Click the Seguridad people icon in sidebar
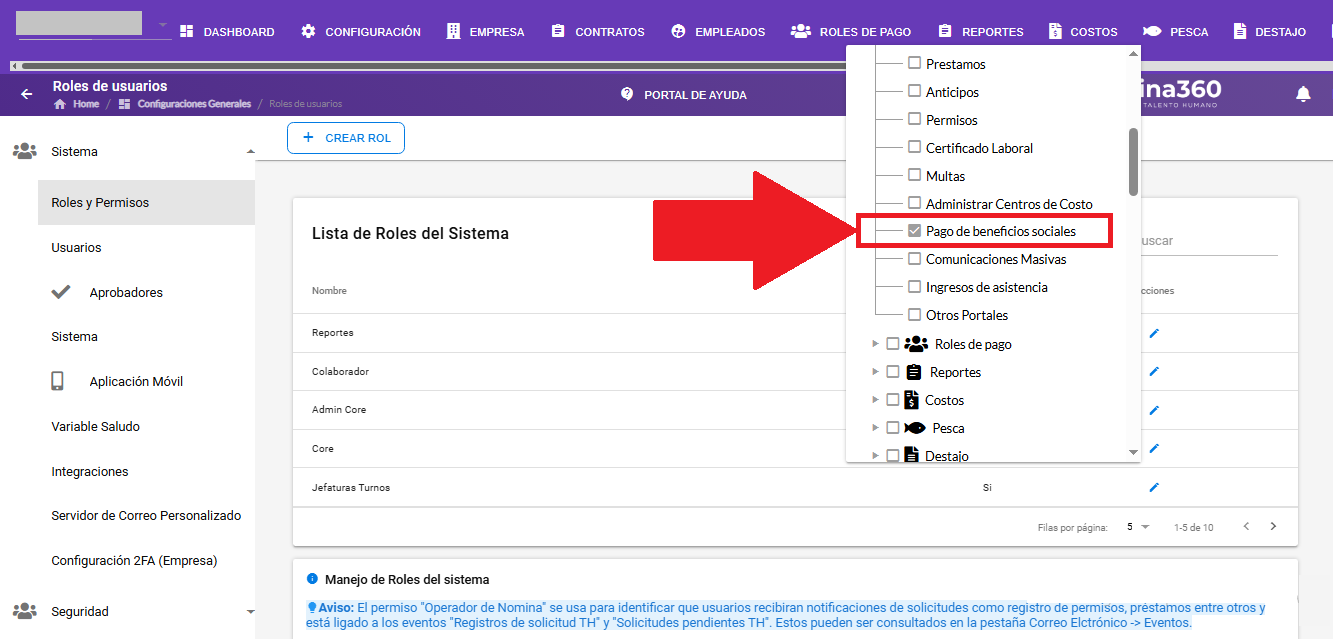The height and width of the screenshot is (639, 1333). pyautogui.click(x=25, y=611)
